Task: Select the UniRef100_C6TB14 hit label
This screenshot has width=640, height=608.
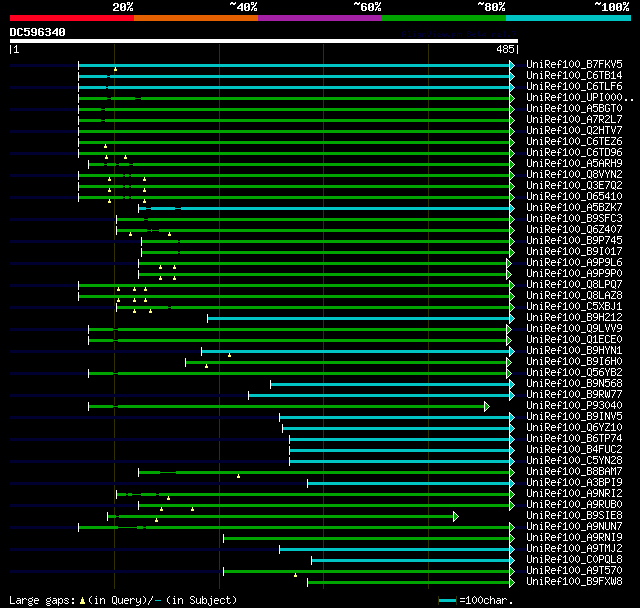Action: [574, 75]
